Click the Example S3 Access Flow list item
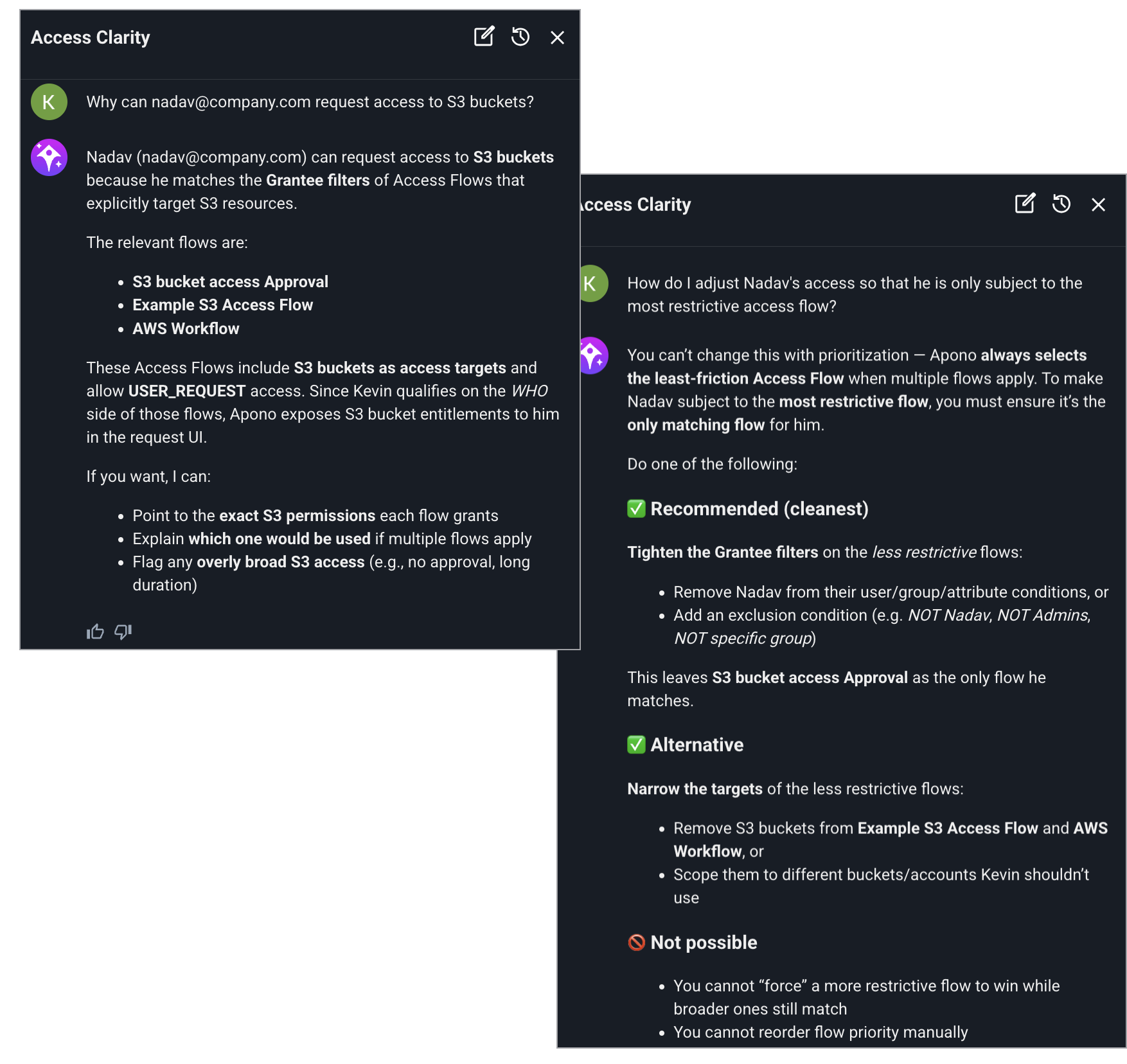Screen dimensions: 1127x1064 click(x=222, y=305)
